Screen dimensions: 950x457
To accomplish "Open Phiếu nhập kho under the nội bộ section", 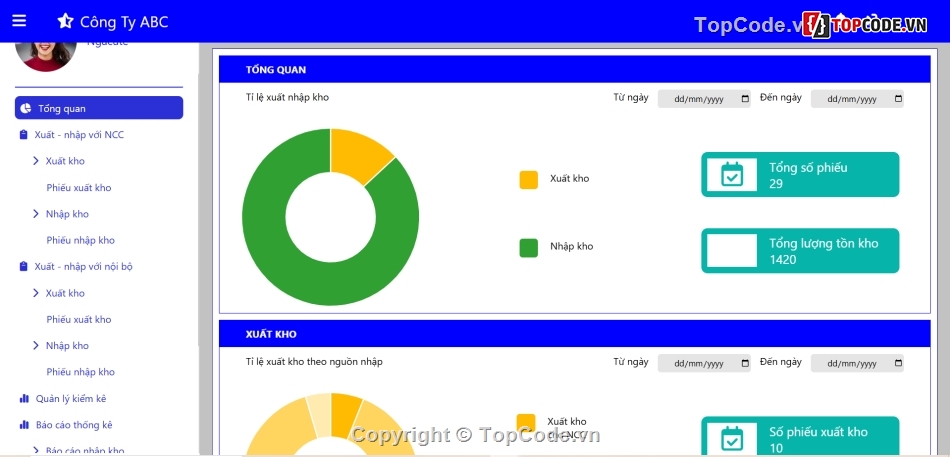I will point(81,372).
